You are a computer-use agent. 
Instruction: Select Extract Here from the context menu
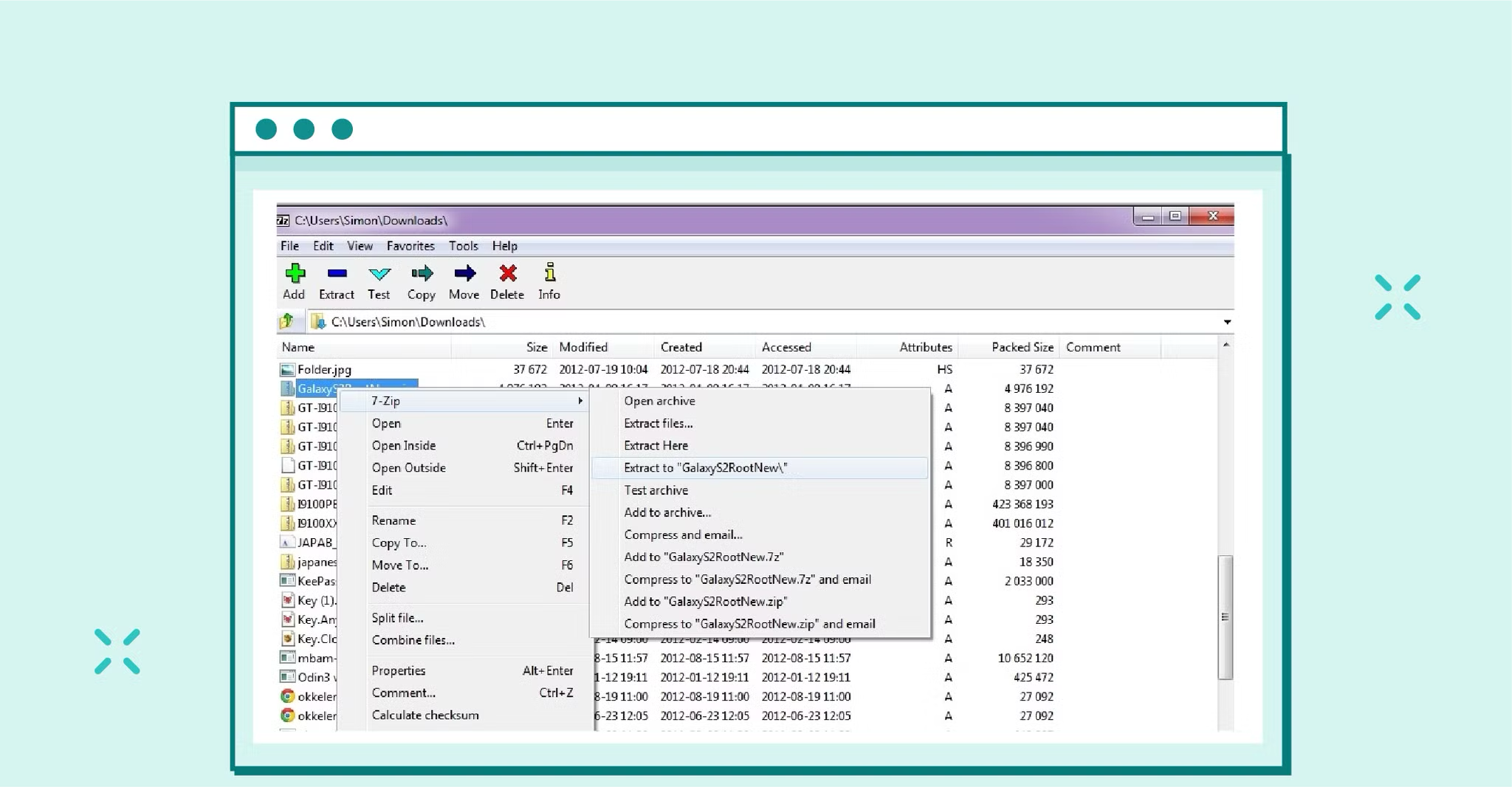click(656, 445)
